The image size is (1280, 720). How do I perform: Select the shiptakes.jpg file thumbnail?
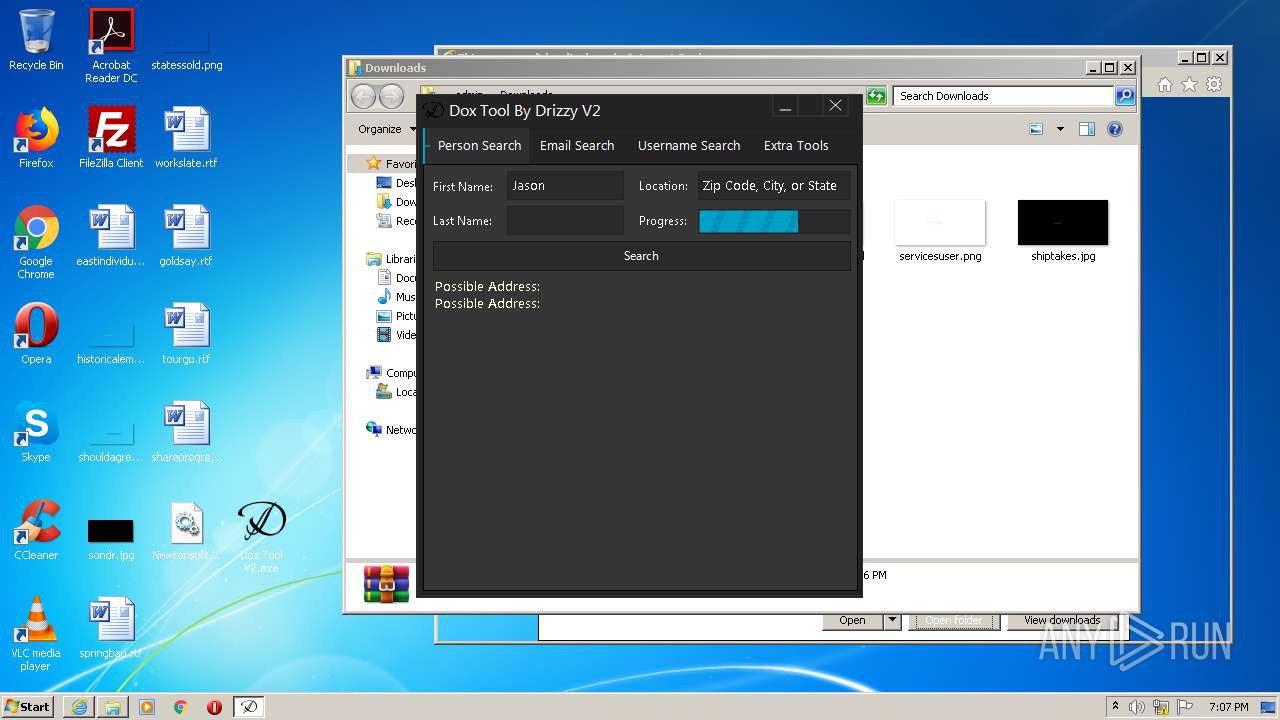1063,231
